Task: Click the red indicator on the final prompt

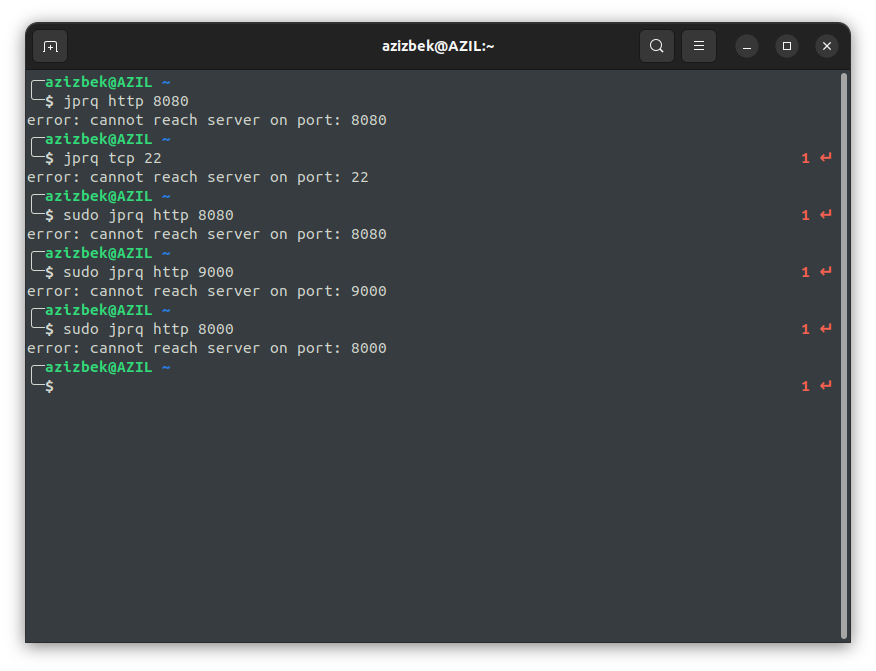Action: click(x=806, y=386)
